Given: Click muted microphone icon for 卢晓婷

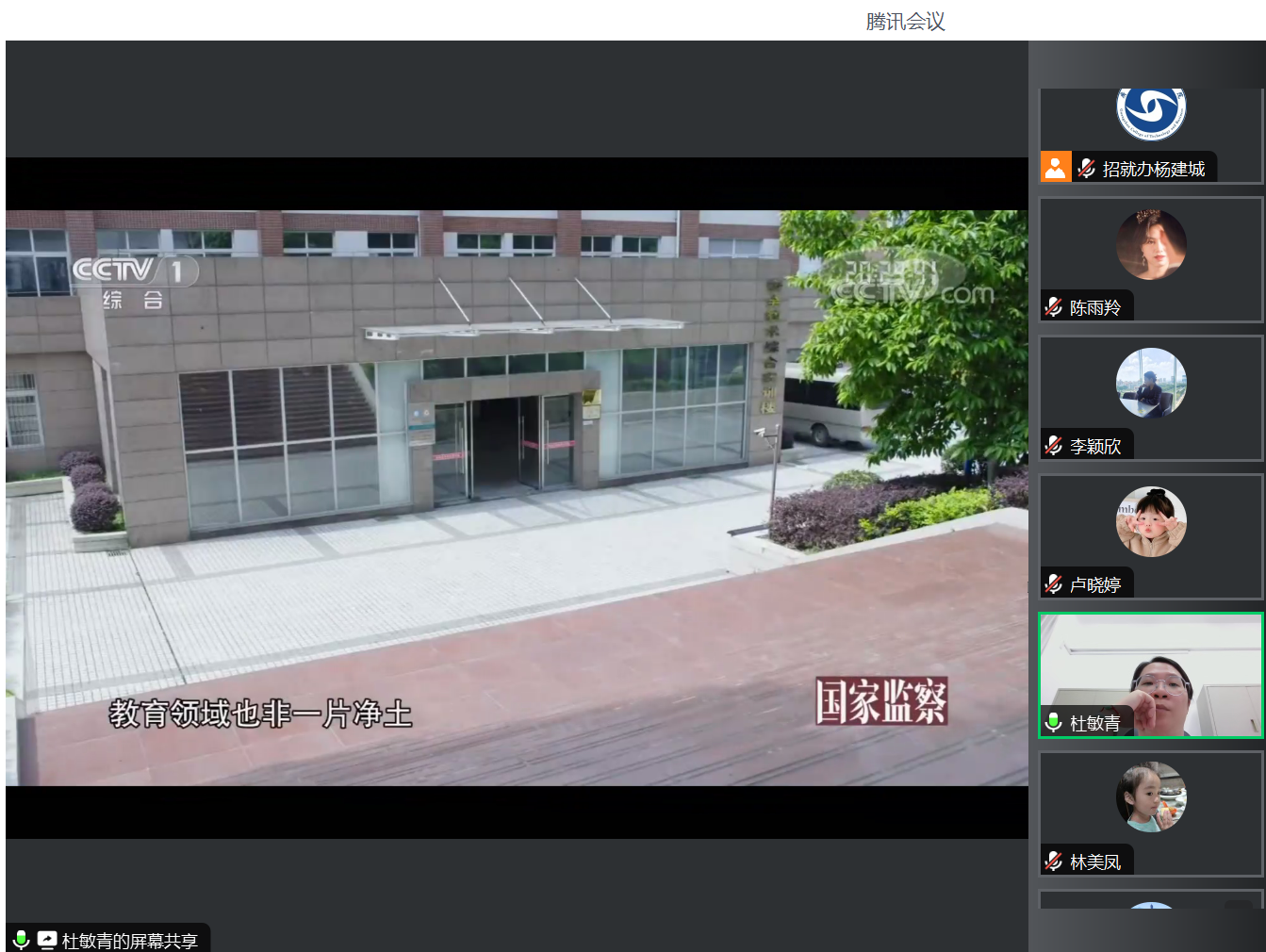Looking at the screenshot, I should click(1054, 584).
